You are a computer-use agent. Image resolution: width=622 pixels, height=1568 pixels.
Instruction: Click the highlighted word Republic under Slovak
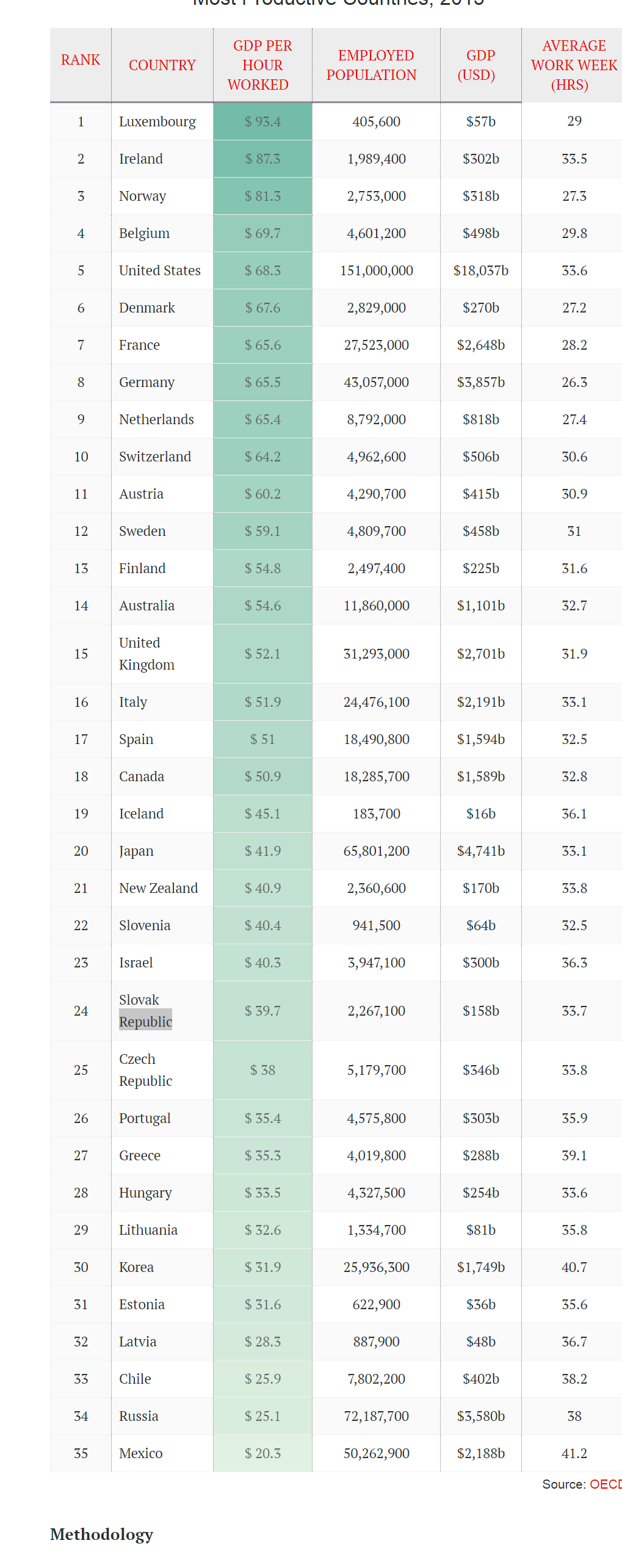[145, 1021]
